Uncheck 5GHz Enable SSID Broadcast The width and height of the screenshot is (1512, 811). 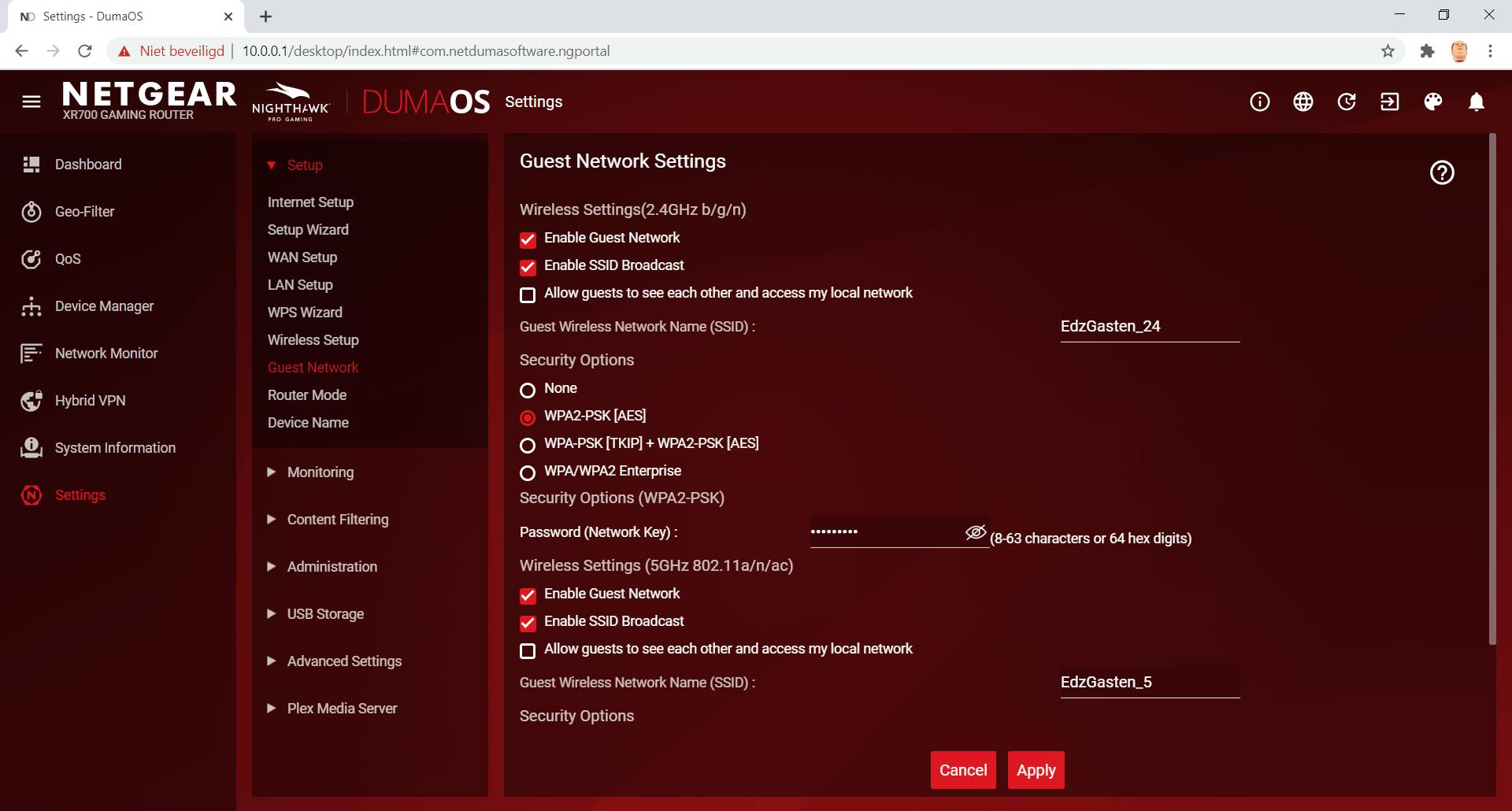click(528, 623)
